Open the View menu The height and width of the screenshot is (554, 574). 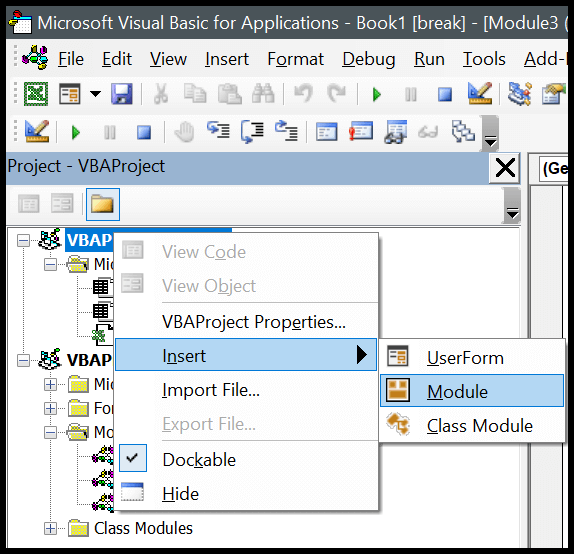pos(168,59)
